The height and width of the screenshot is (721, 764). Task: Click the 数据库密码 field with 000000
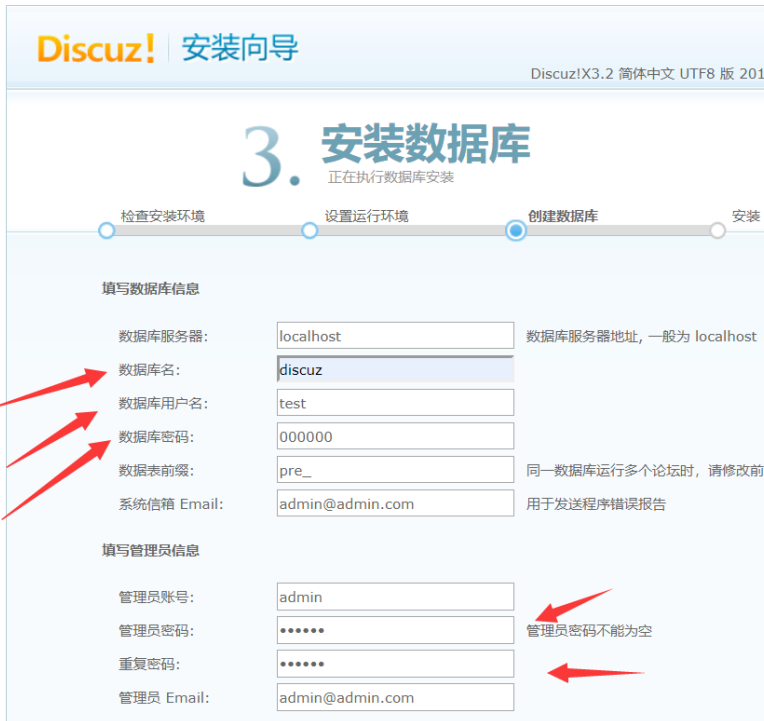click(x=395, y=436)
